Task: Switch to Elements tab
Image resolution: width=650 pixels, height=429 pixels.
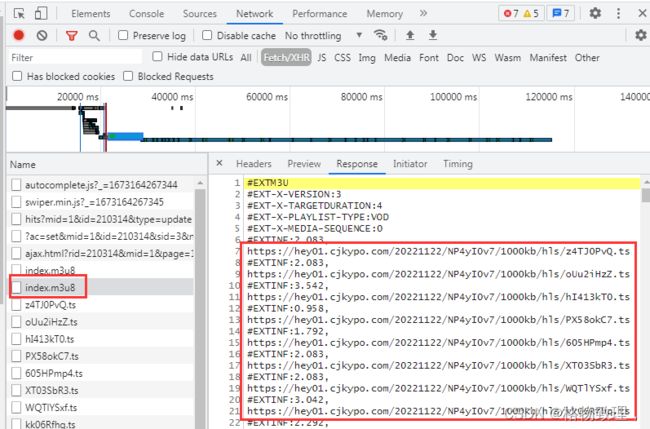Action: coord(91,14)
